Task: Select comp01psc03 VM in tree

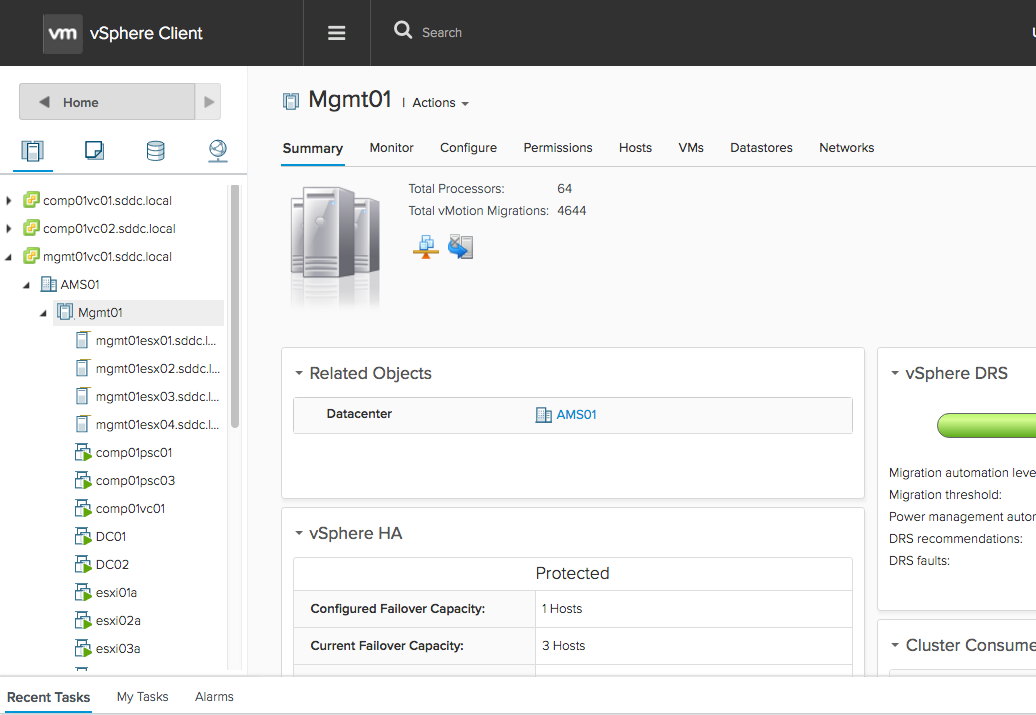Action: tap(135, 480)
